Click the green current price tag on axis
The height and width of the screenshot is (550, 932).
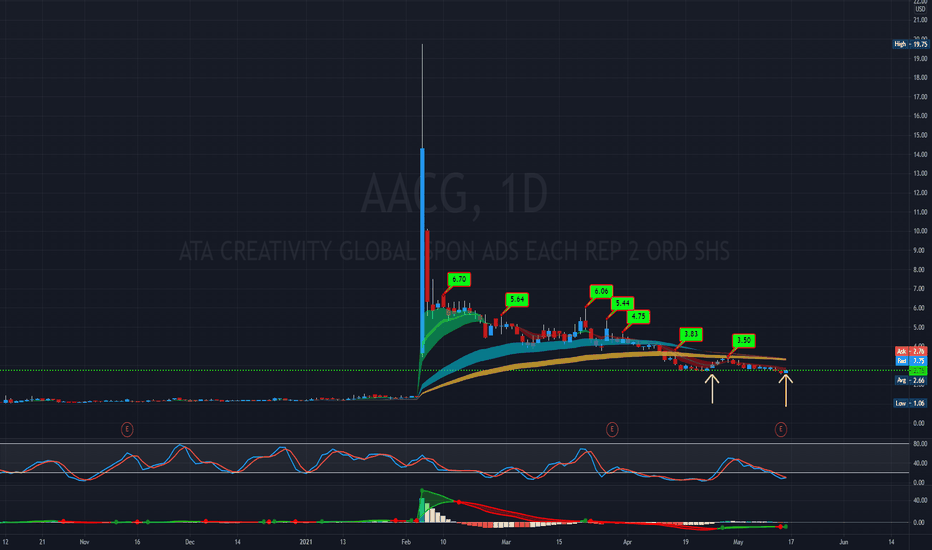(x=919, y=370)
